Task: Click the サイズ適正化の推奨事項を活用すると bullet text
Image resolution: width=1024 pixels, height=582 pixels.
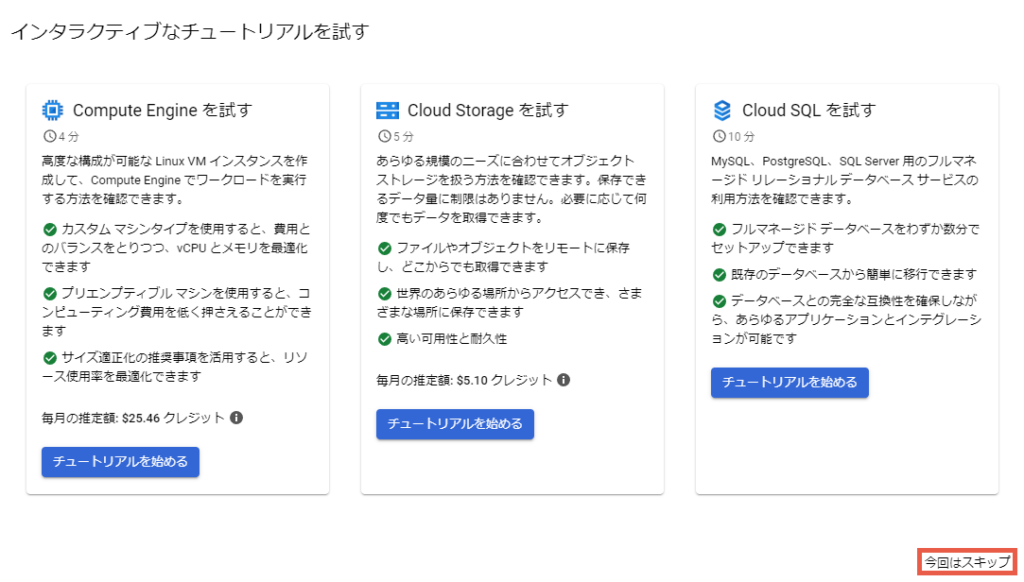Action: tap(175, 367)
